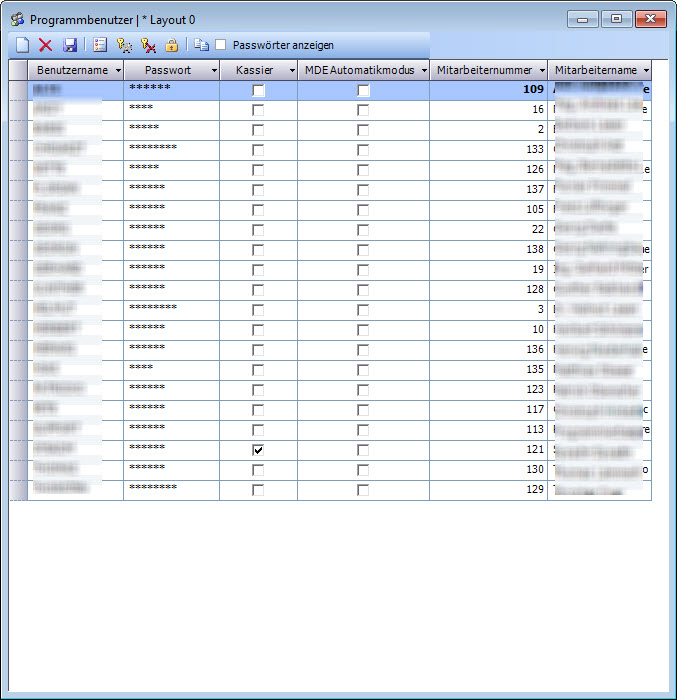The image size is (677, 700).
Task: Tick MDE Automatikmodus for employee 109
Action: point(363,90)
